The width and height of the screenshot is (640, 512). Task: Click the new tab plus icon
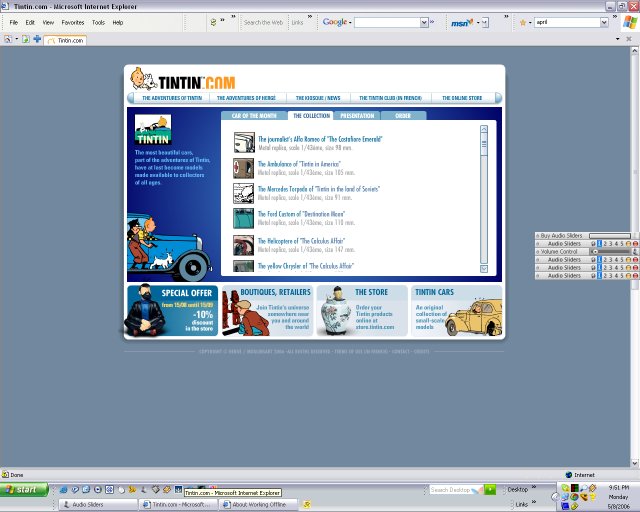[x=37, y=39]
